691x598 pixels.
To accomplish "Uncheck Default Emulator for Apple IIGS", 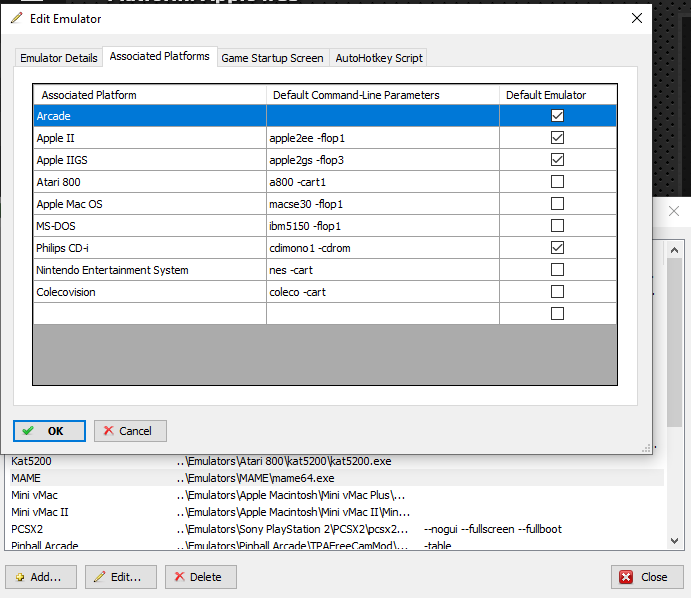I will (x=557, y=160).
